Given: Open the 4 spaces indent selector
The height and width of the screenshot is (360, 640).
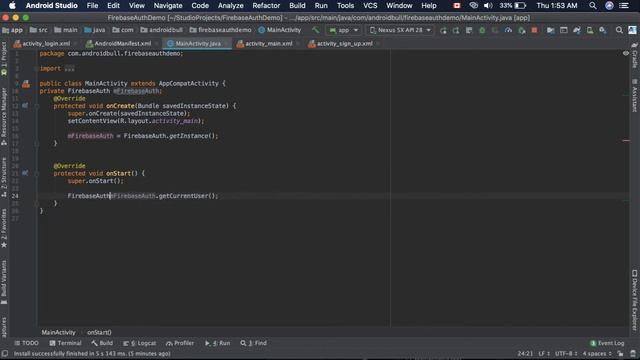Looking at the screenshot, I should 597,353.
